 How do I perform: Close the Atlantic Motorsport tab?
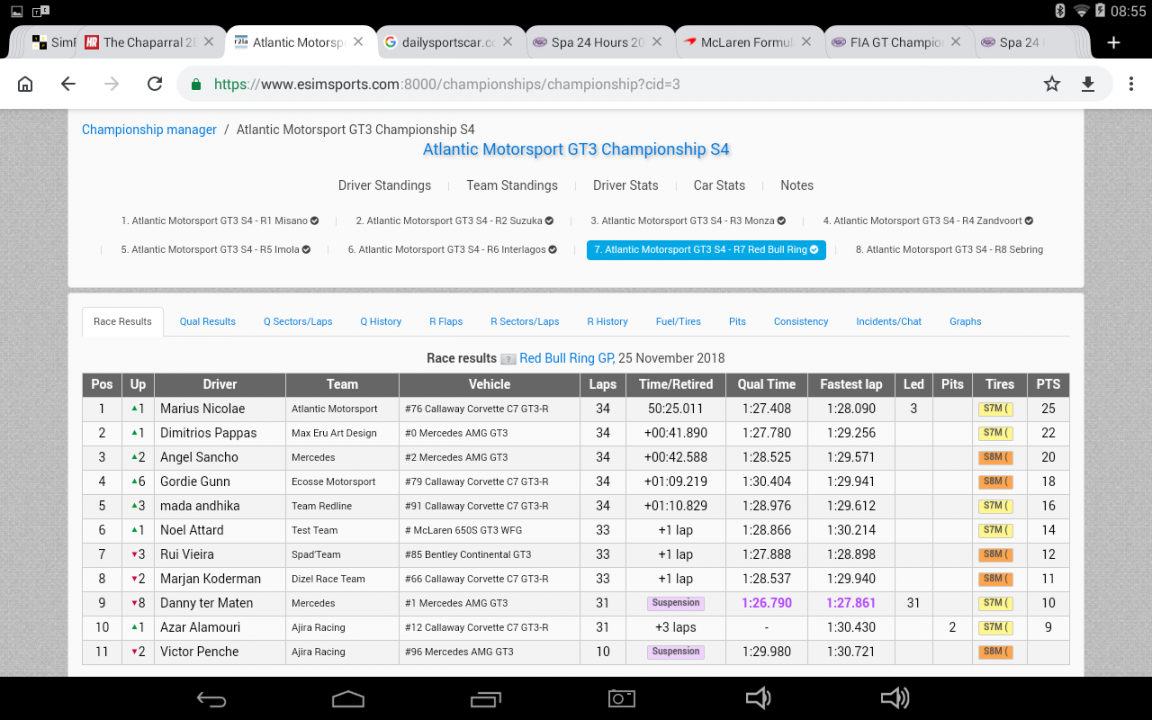coord(359,42)
